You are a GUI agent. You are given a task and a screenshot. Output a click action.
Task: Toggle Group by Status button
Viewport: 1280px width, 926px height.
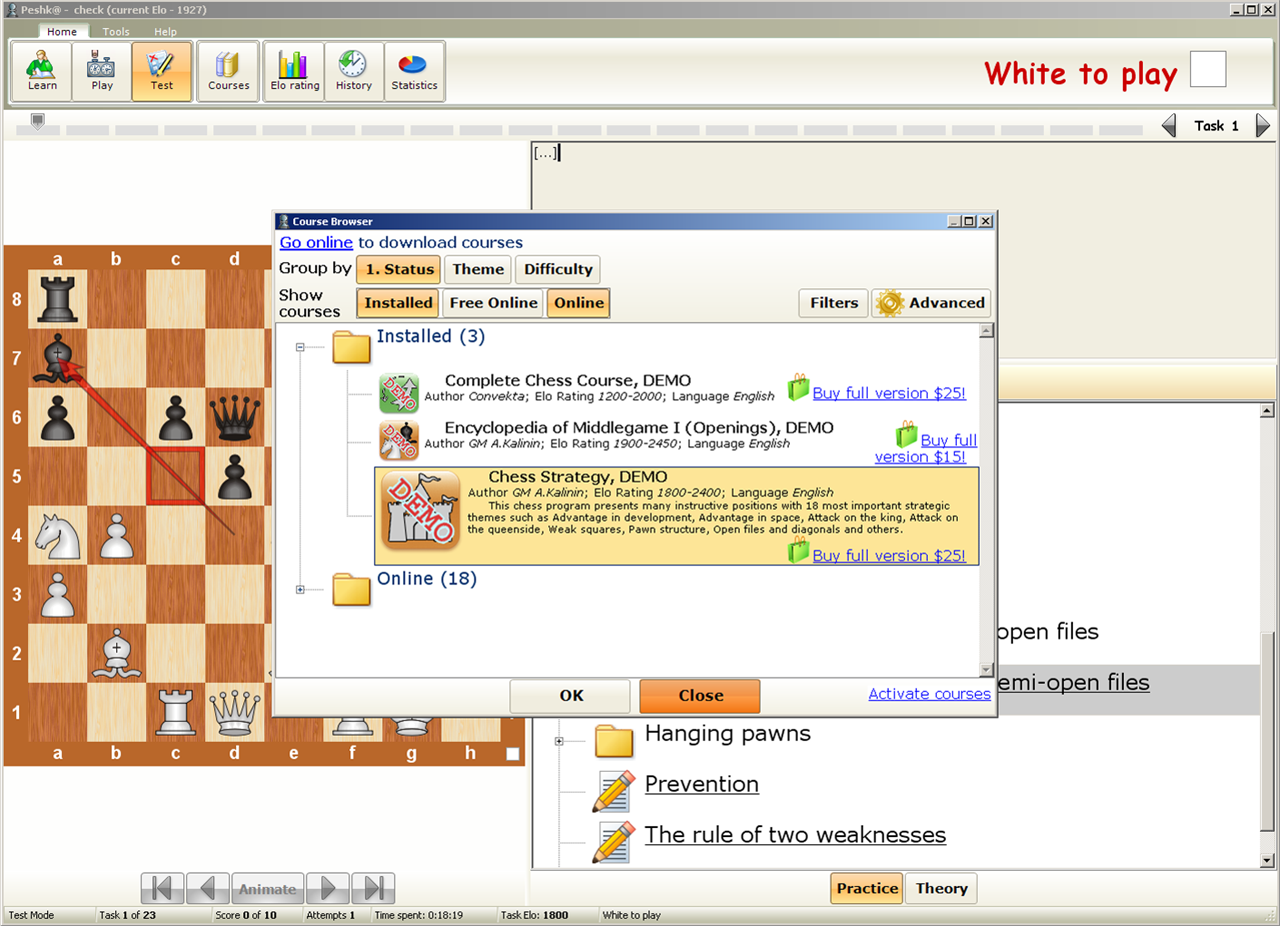coord(399,269)
